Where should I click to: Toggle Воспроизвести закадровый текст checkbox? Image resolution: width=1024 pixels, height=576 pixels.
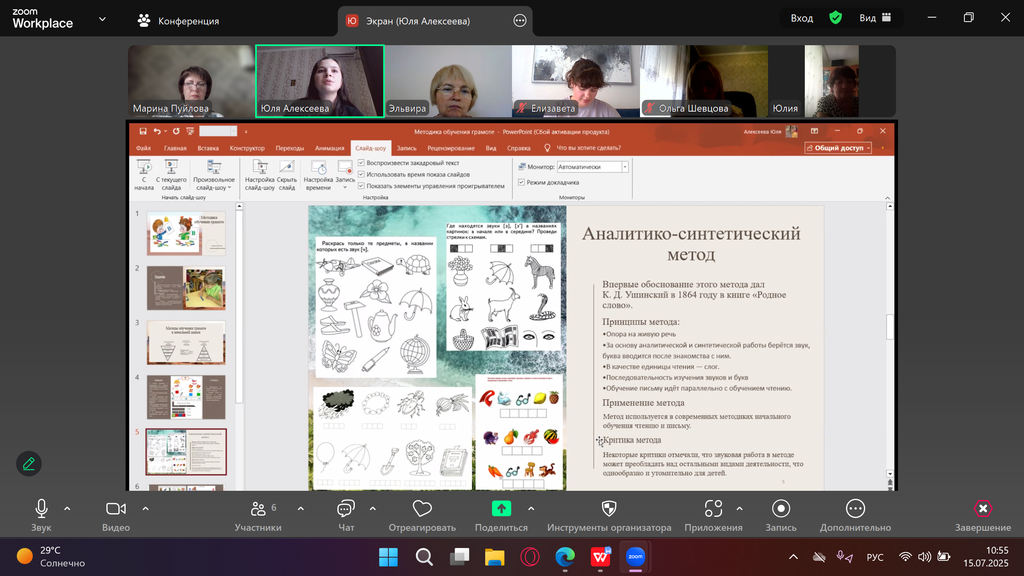[361, 162]
